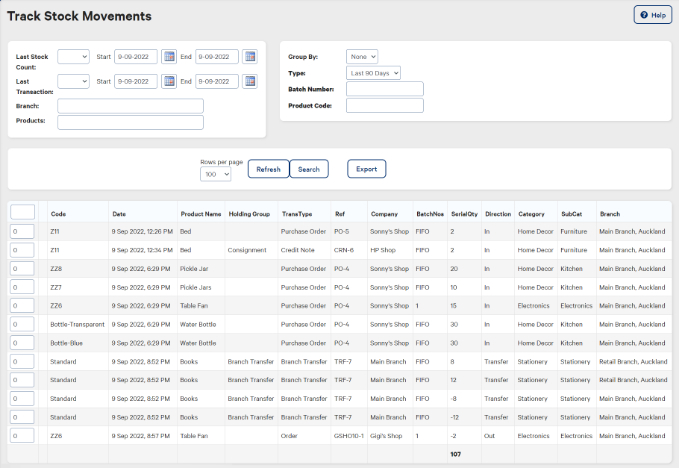Click the Help button
679x468 pixels.
(653, 15)
